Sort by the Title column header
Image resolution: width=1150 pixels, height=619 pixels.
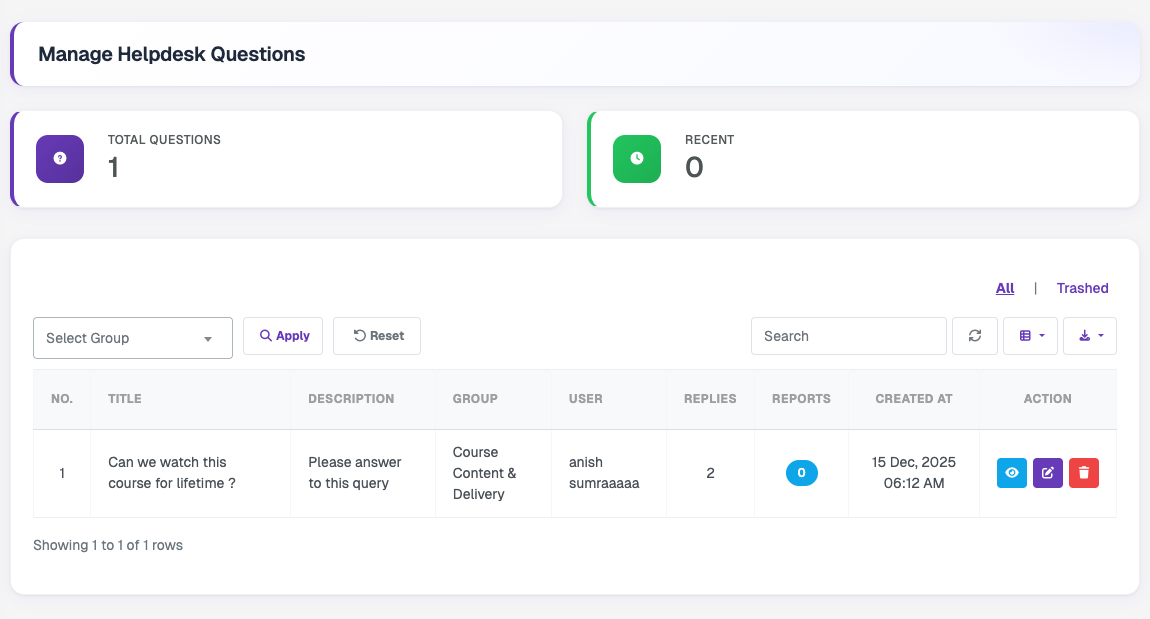tap(125, 399)
